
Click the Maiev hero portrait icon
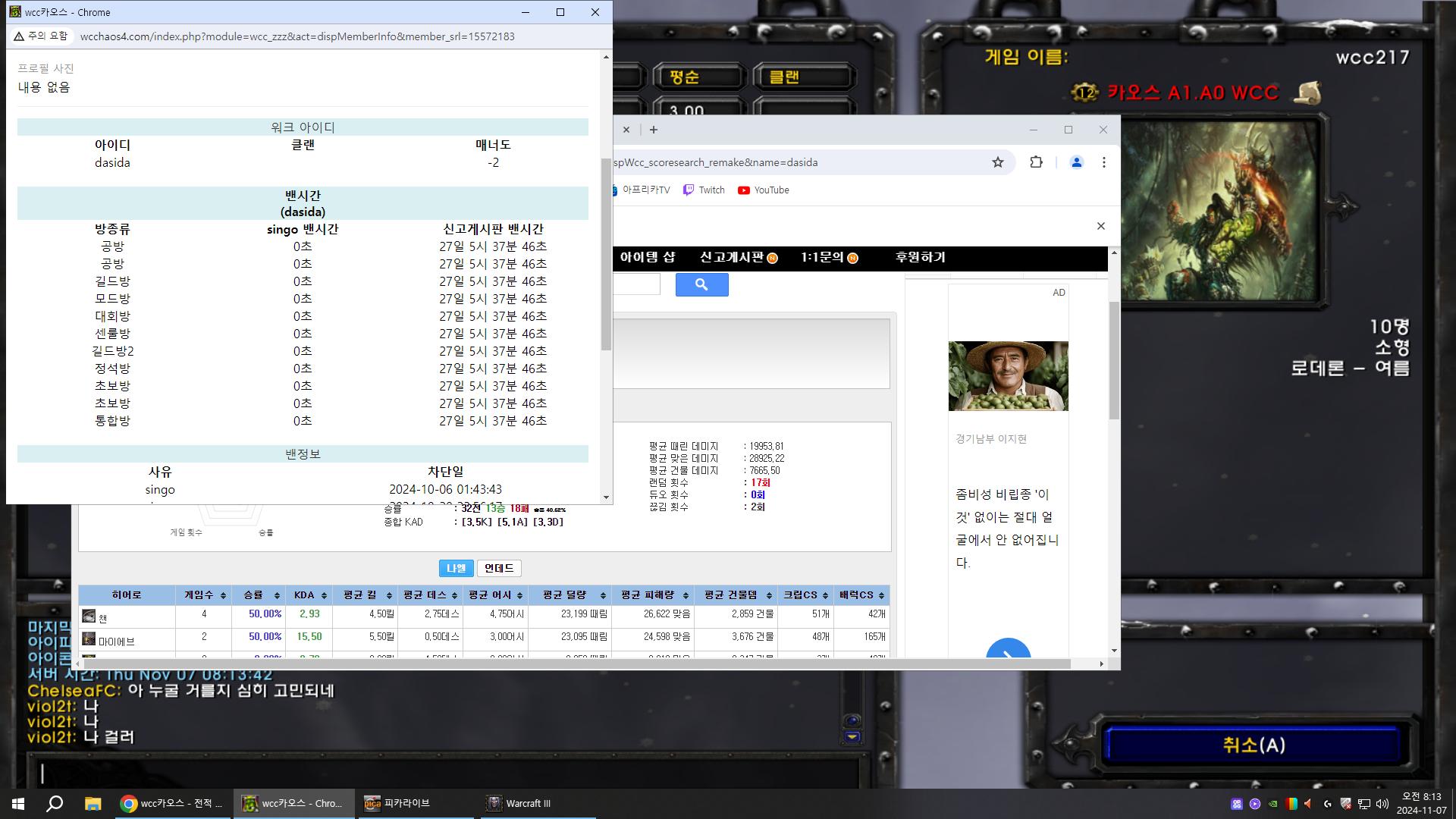tap(89, 639)
